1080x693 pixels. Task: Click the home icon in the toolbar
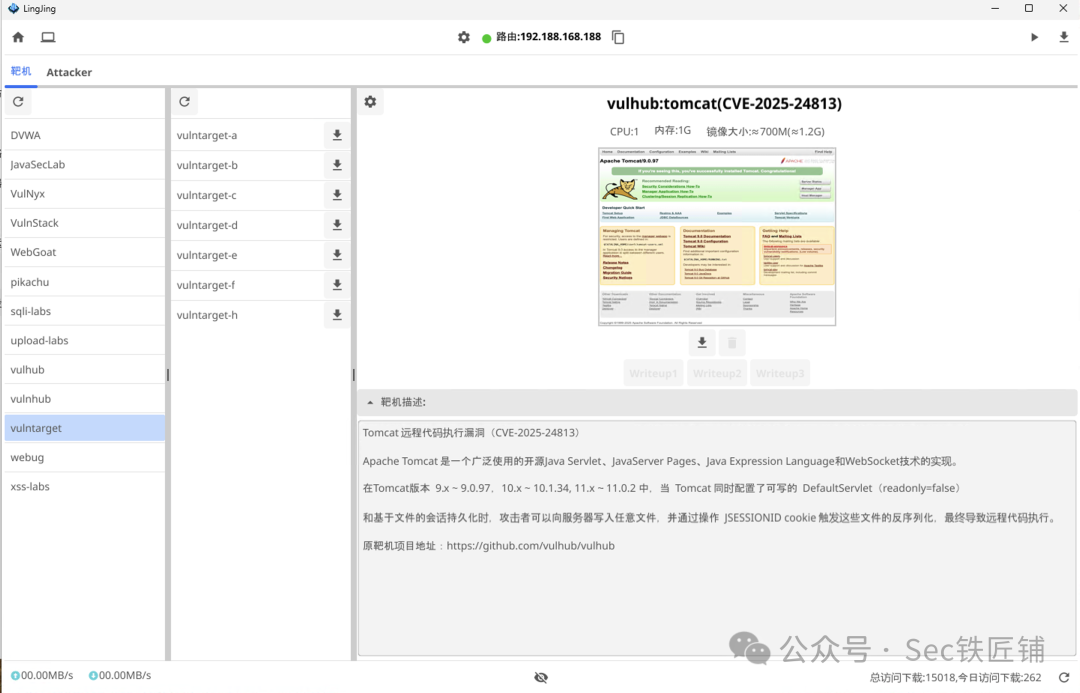(x=17, y=36)
